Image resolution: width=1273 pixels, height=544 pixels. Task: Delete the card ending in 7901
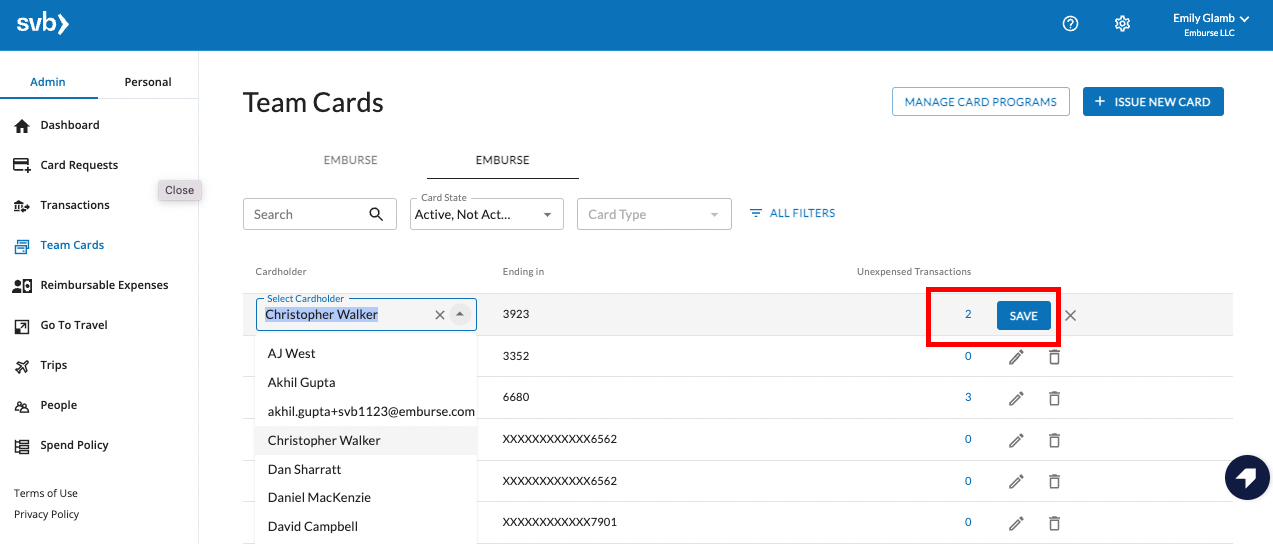click(x=1053, y=523)
